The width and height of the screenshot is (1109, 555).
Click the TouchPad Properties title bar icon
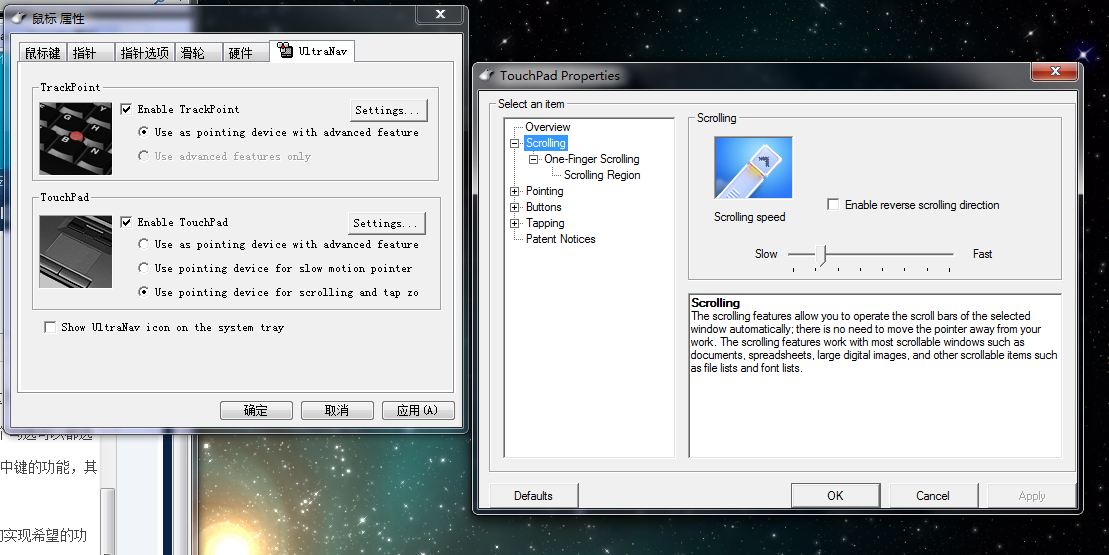click(x=487, y=76)
